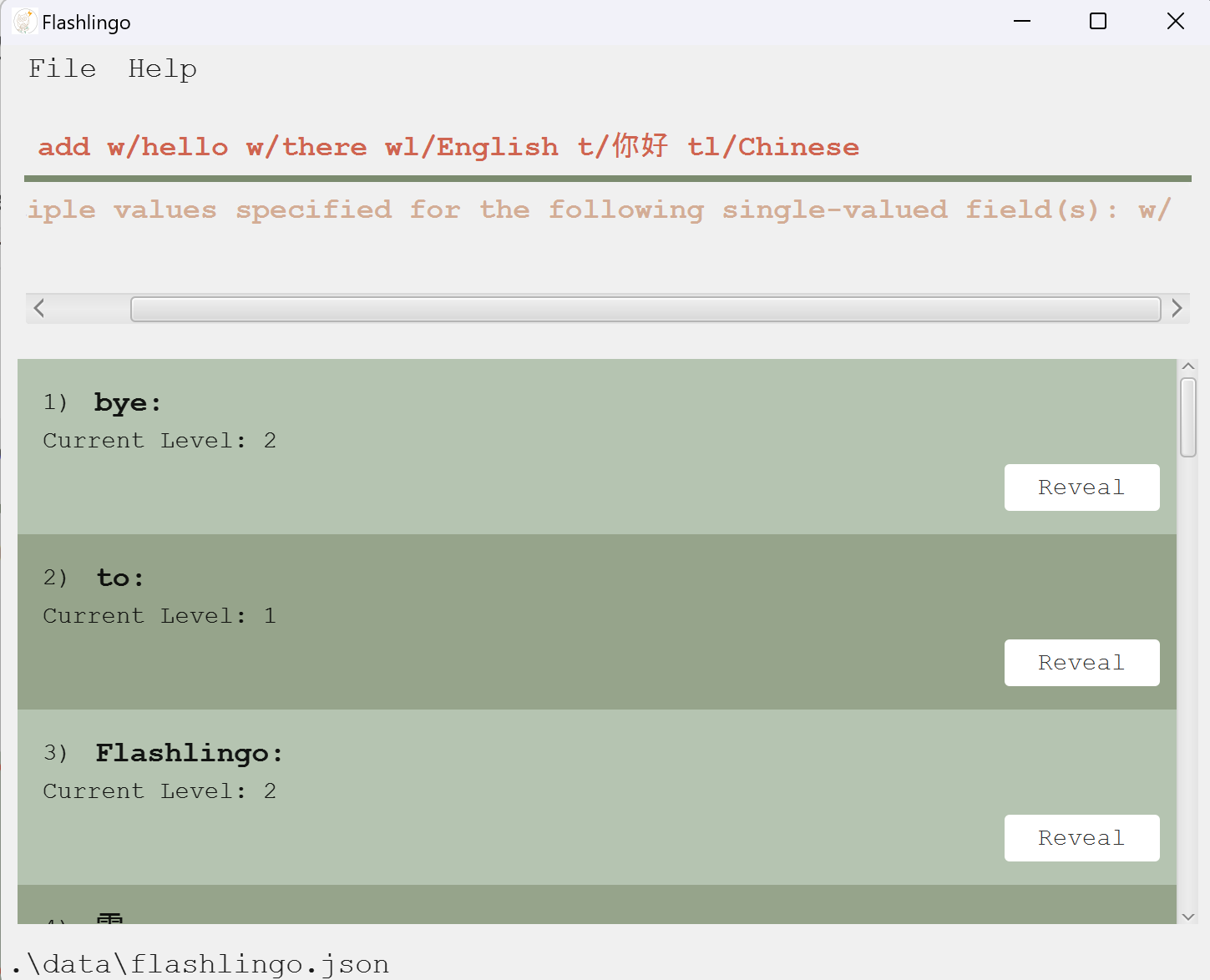
Task: Close the Flashlingo window
Action: point(1175,22)
